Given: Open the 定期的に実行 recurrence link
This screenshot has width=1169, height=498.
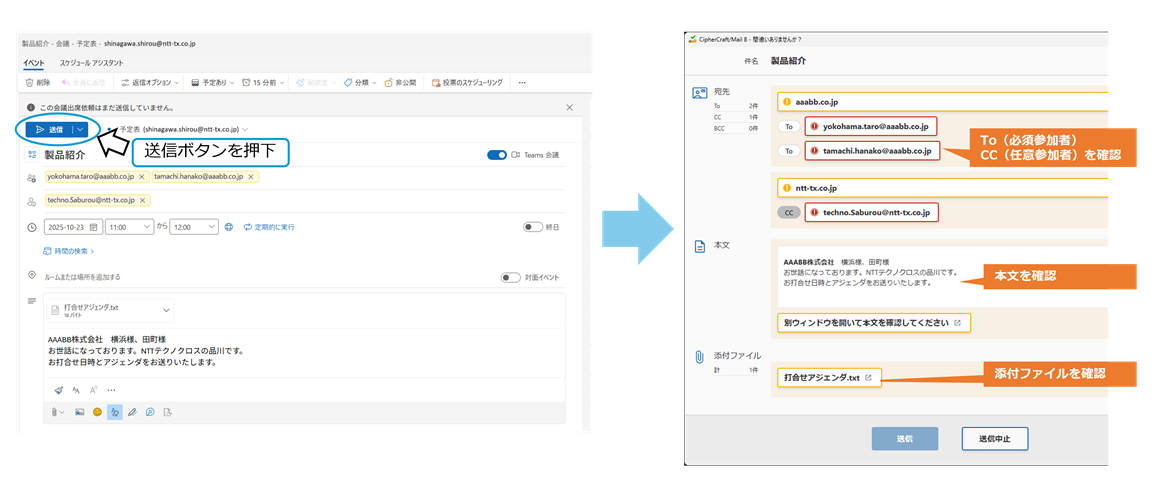Looking at the screenshot, I should (x=269, y=227).
